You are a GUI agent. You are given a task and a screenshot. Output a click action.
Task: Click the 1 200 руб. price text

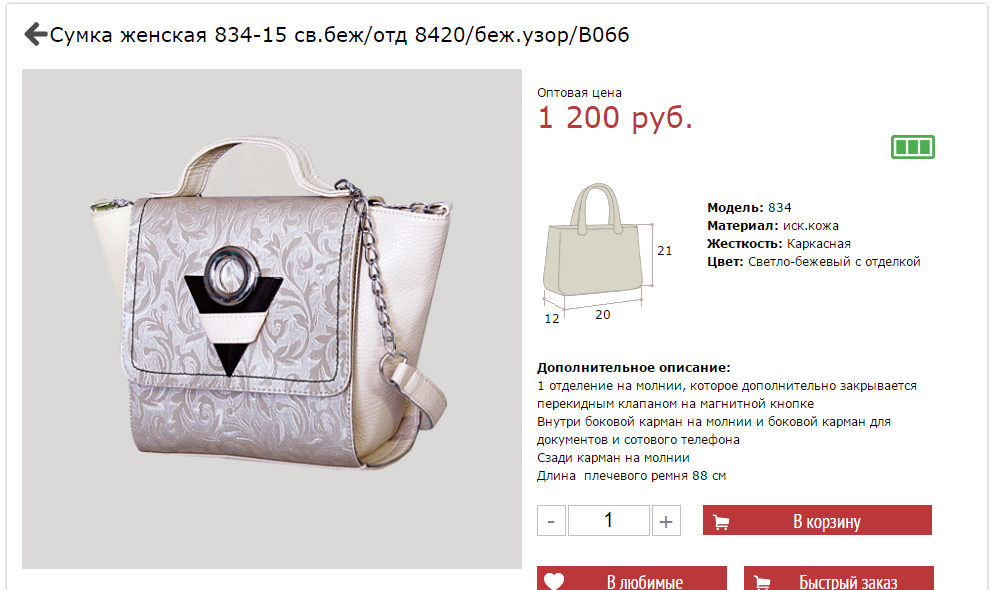click(615, 118)
